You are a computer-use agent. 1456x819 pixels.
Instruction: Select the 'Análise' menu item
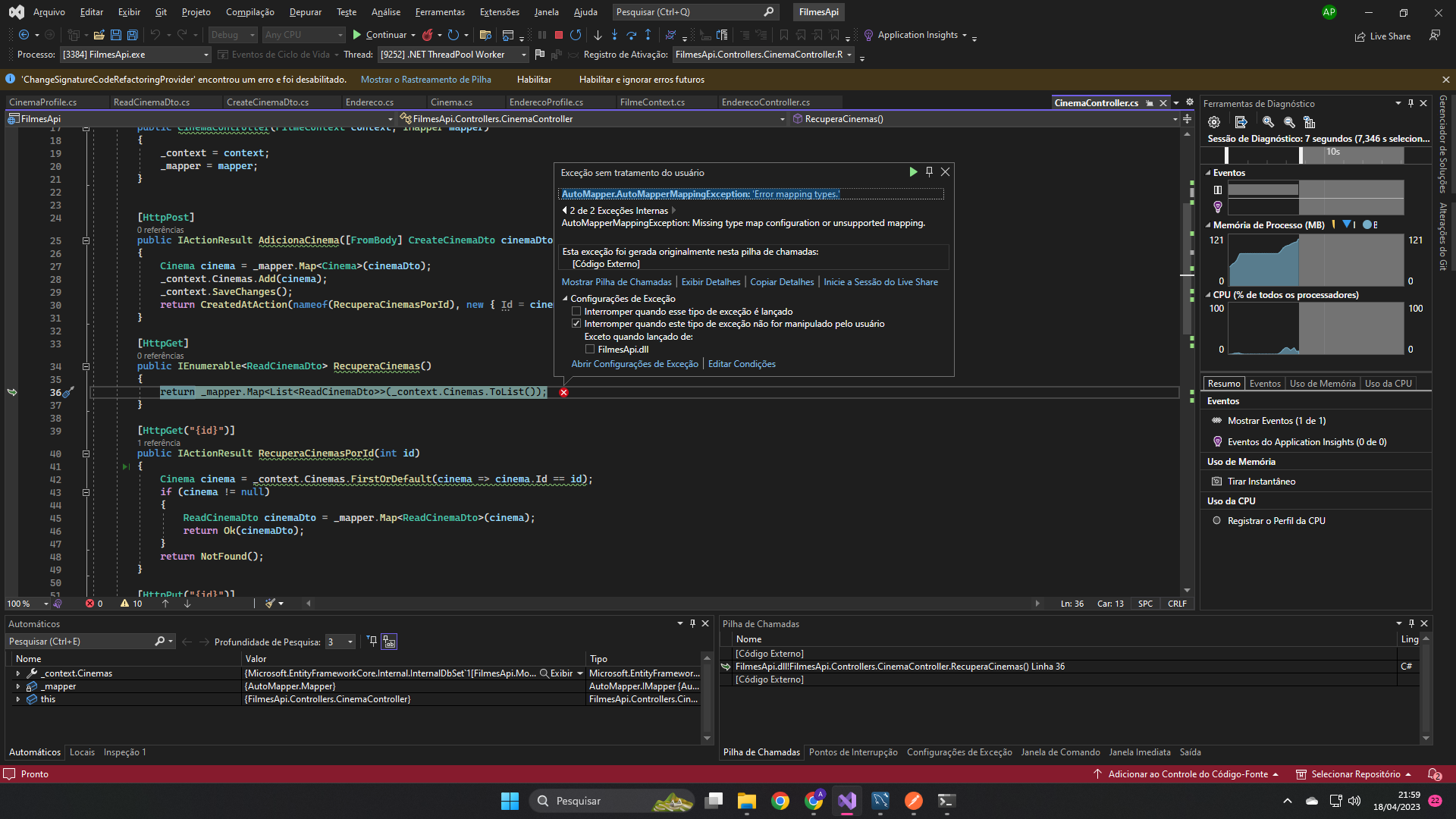(x=385, y=11)
